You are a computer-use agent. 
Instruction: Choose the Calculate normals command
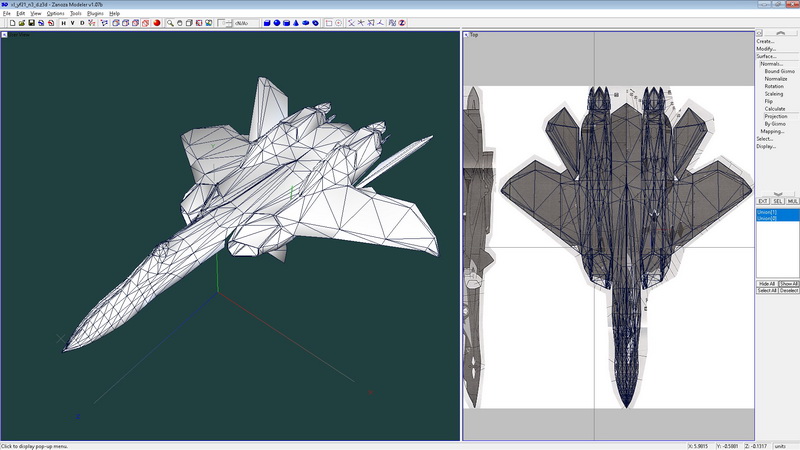tap(774, 109)
